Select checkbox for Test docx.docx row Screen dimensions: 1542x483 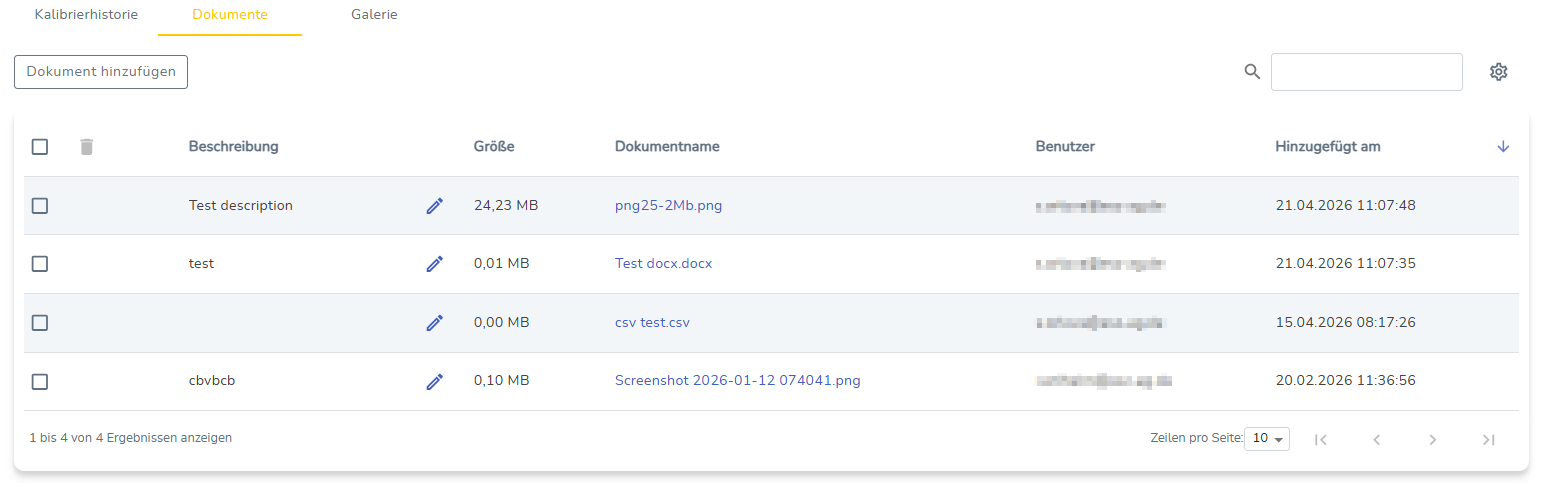tap(40, 264)
